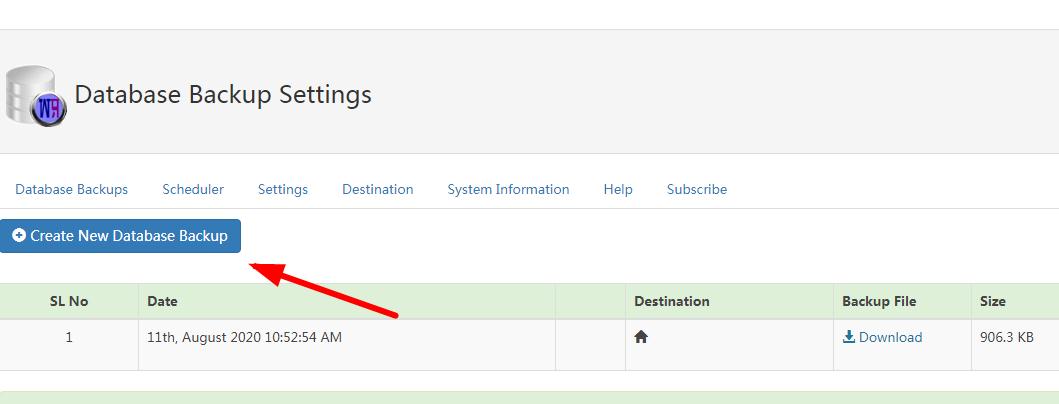Image resolution: width=1059 pixels, height=404 pixels.
Task: Open the Database Backups tab
Action: (x=72, y=189)
